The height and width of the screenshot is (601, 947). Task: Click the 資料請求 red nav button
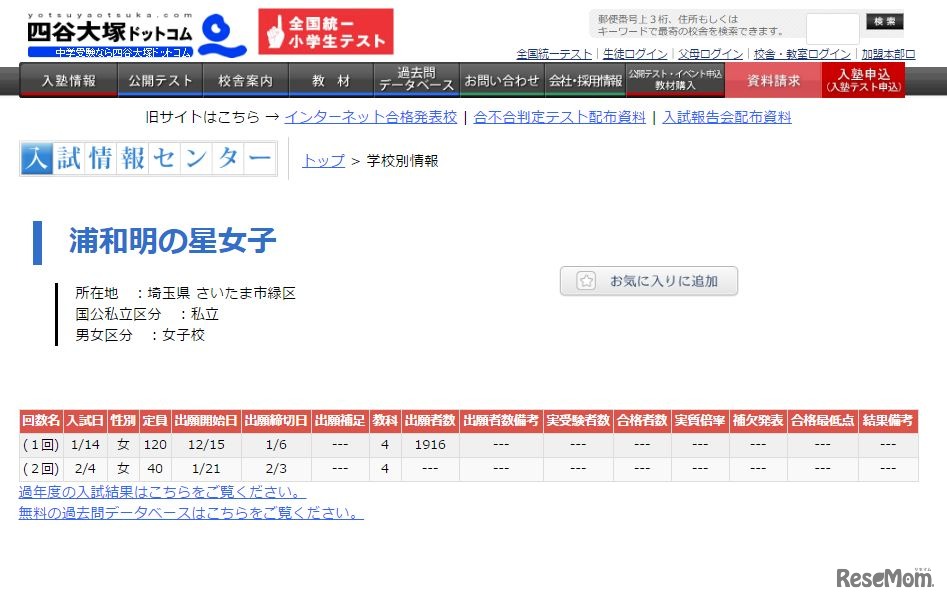point(771,80)
